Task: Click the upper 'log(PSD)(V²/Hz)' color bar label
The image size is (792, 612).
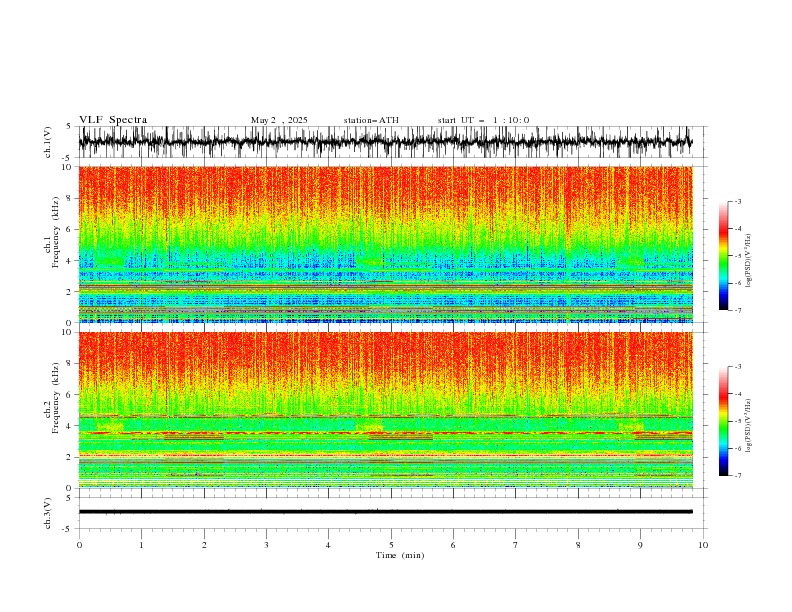Action: pyautogui.click(x=749, y=261)
